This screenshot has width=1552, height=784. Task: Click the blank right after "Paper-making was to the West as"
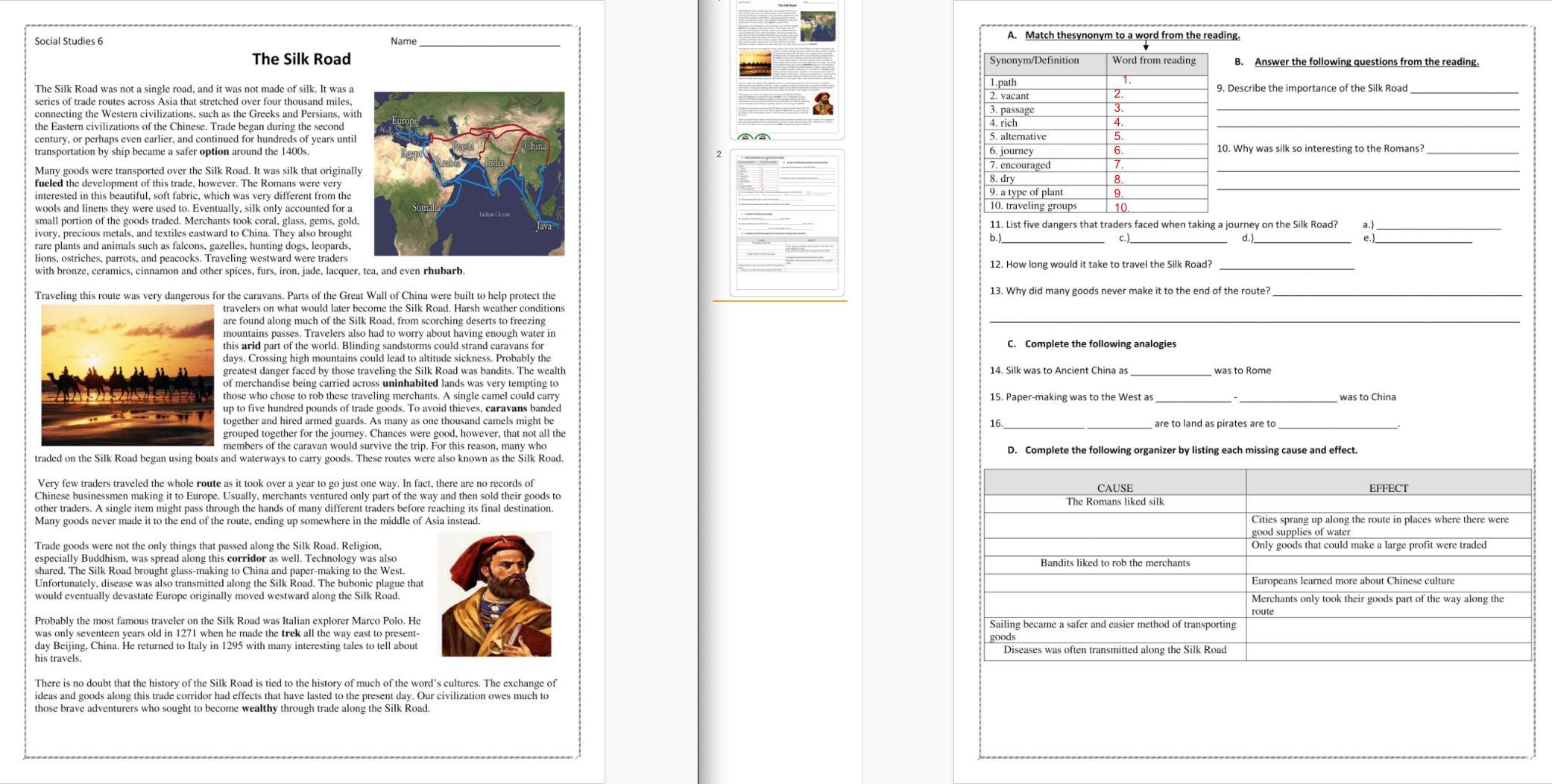click(1193, 399)
